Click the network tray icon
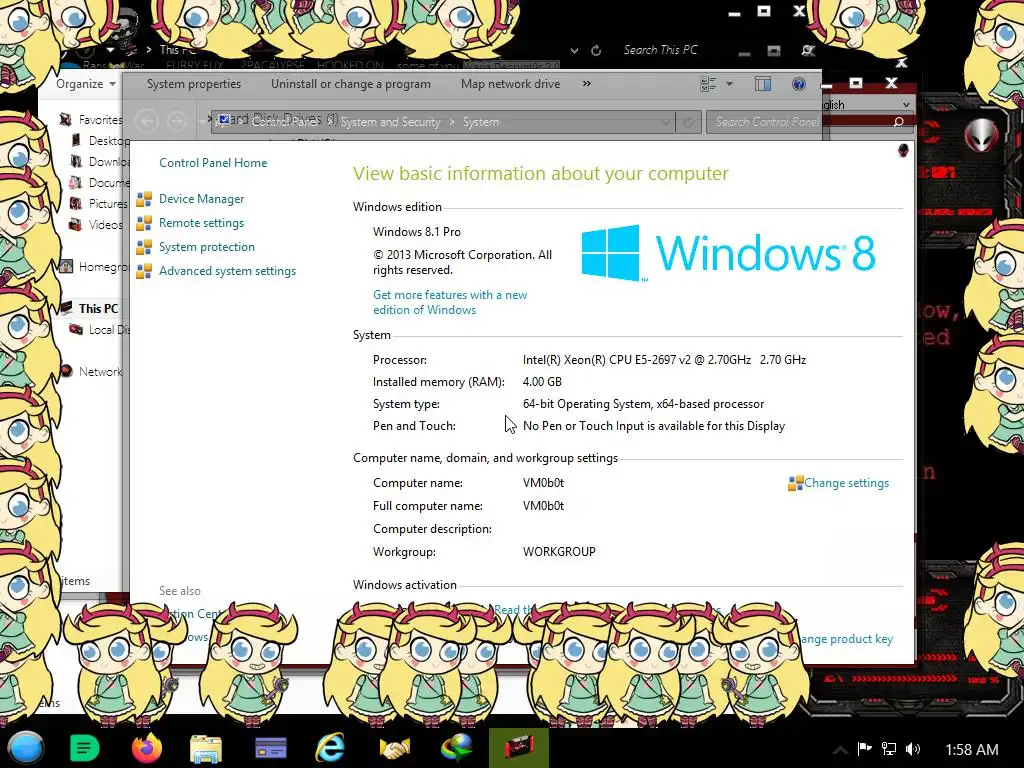1024x768 pixels. [888, 749]
